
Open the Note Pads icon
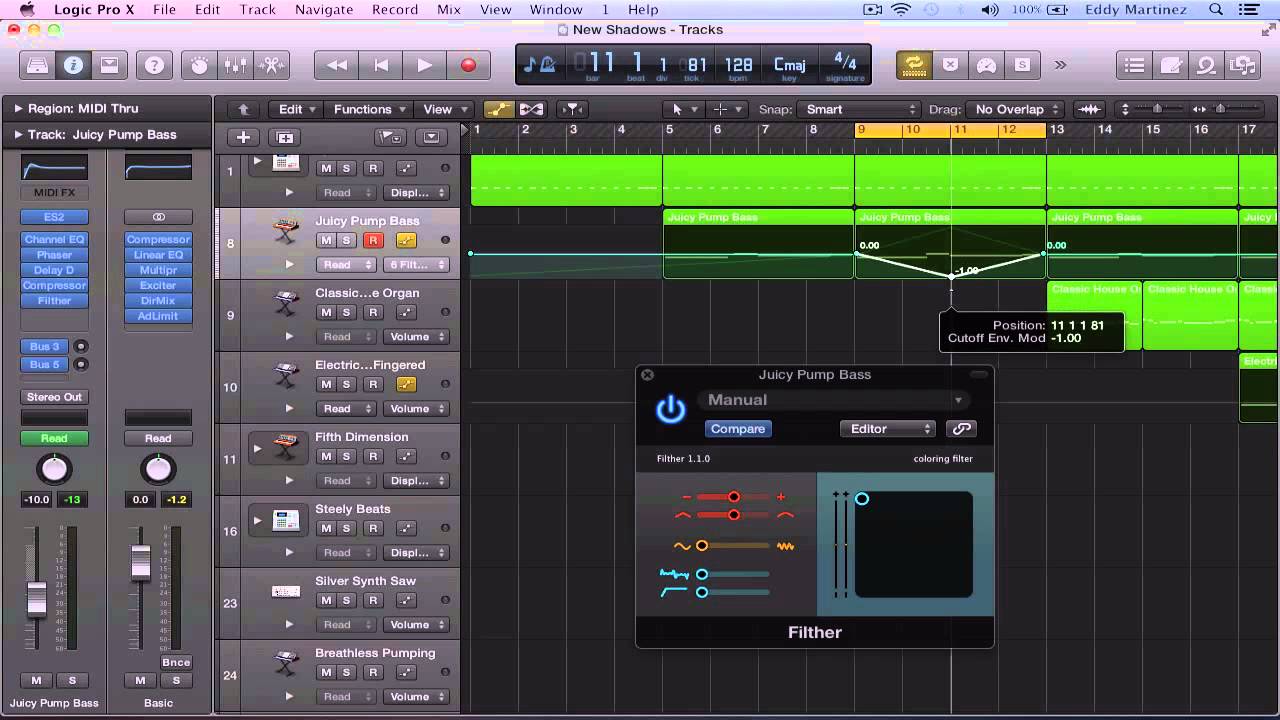[x=1171, y=65]
